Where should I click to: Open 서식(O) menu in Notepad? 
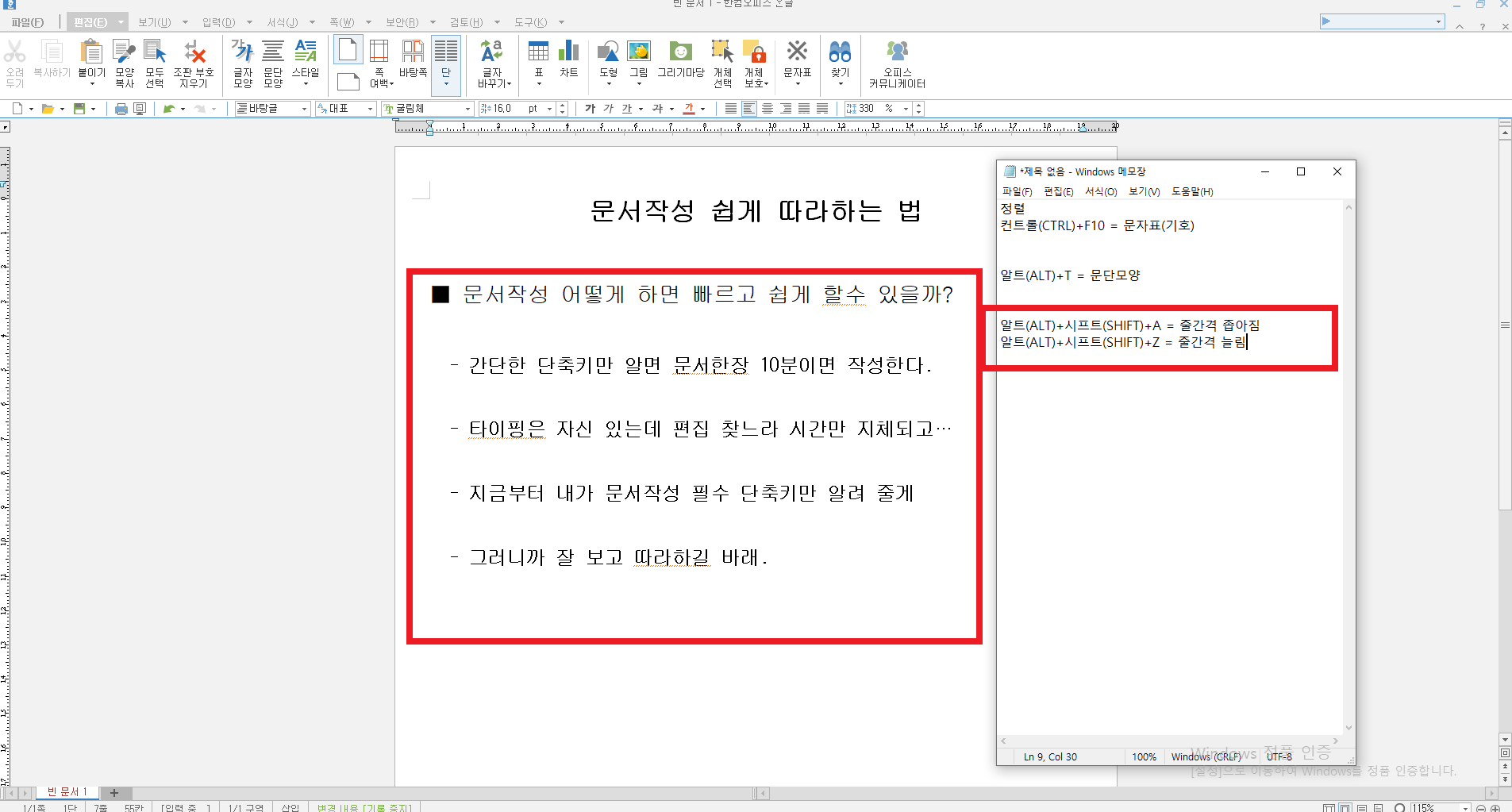point(1101,191)
